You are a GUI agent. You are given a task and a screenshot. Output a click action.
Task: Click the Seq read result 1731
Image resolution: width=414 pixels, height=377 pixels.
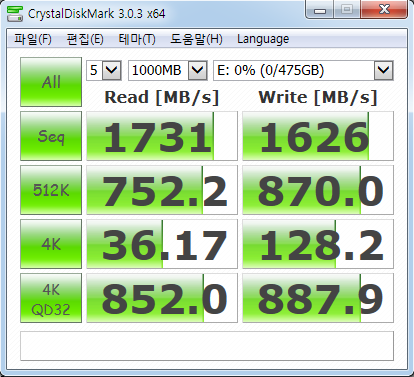162,136
